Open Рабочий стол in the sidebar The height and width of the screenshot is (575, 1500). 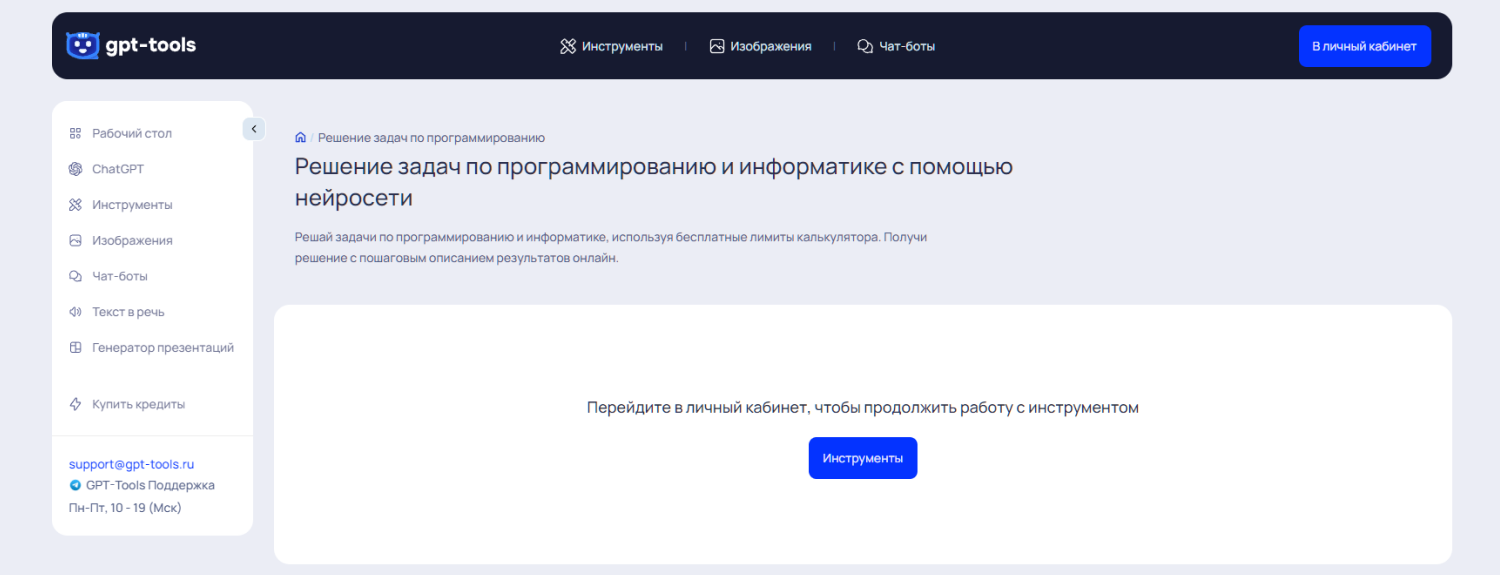coord(132,133)
